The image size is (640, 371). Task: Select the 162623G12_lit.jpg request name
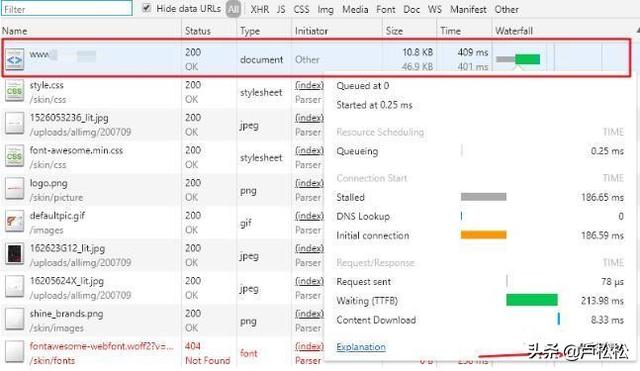tap(67, 248)
